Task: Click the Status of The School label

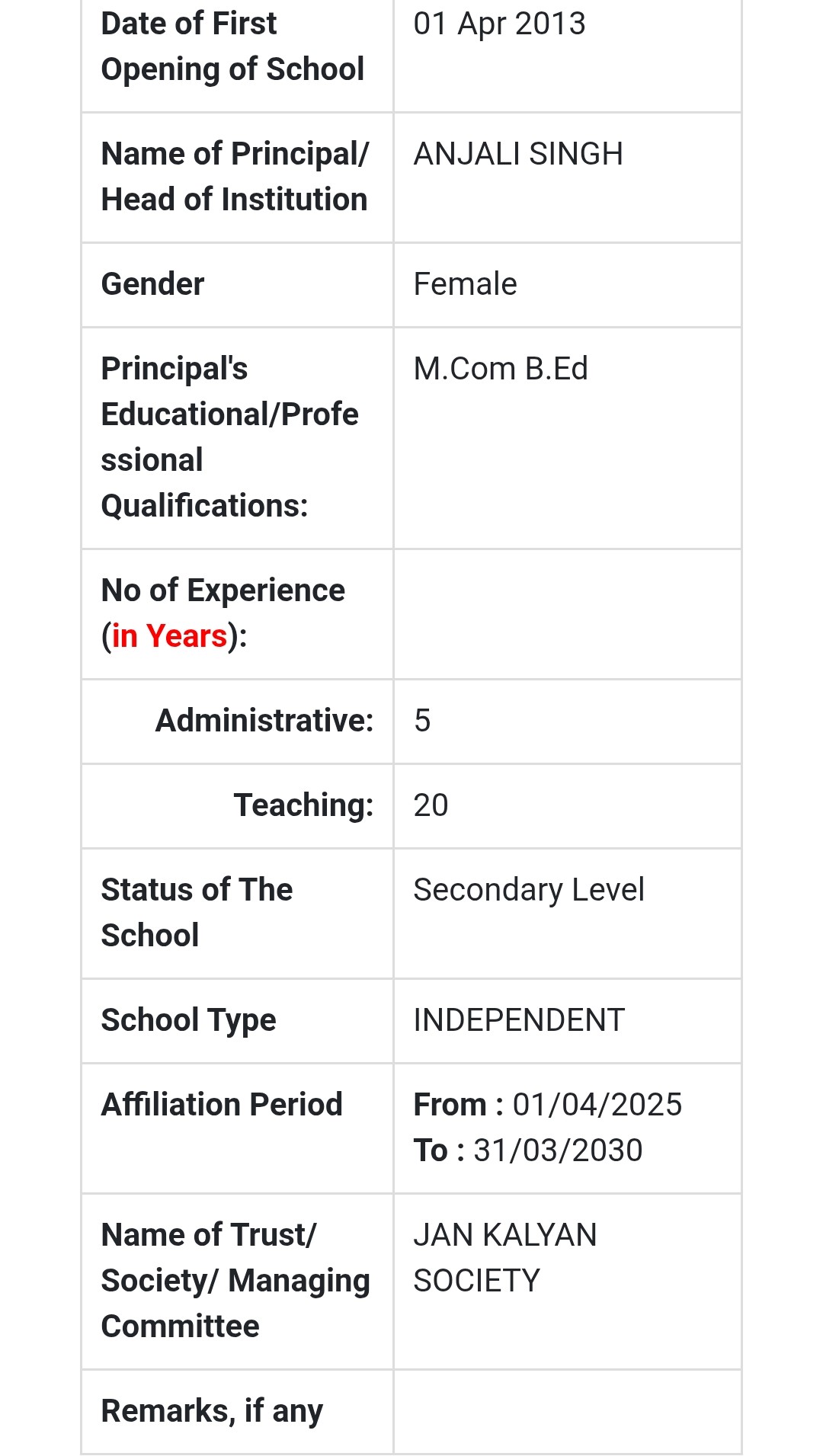Action: click(197, 912)
